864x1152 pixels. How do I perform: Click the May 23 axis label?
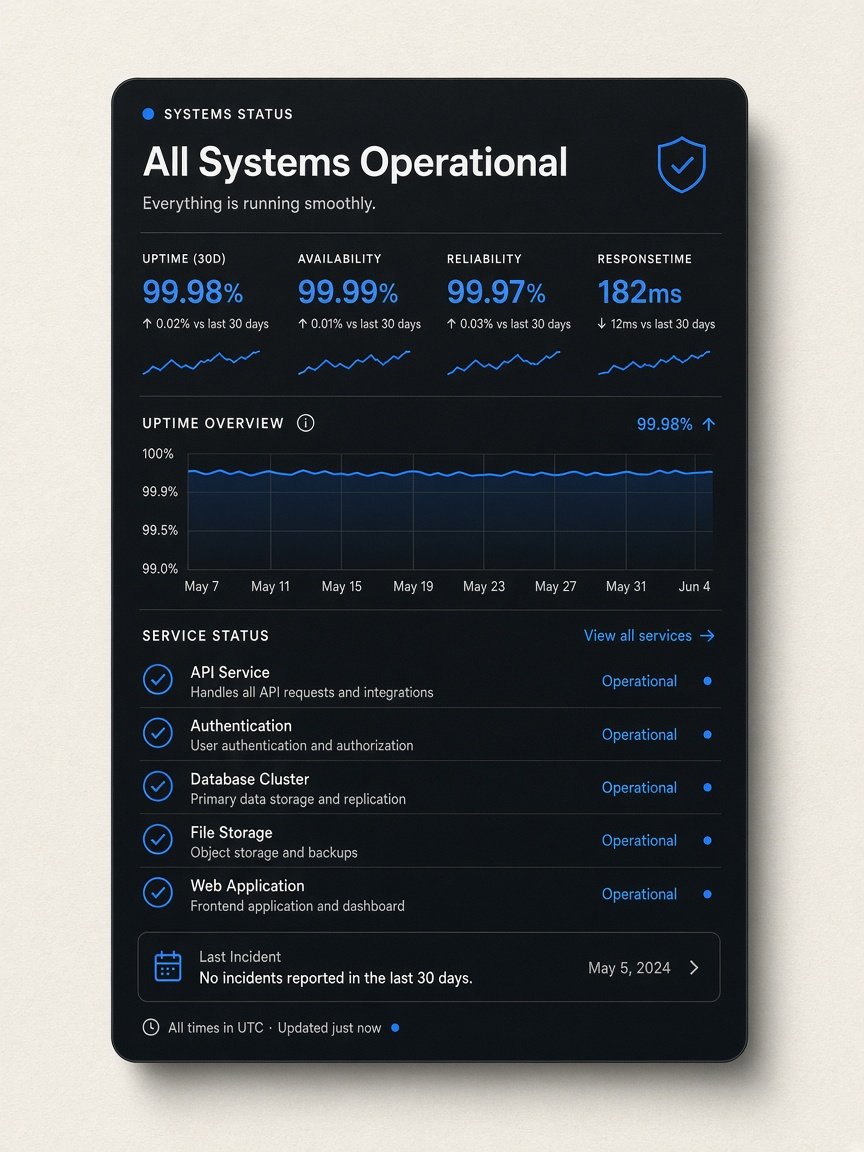[484, 586]
